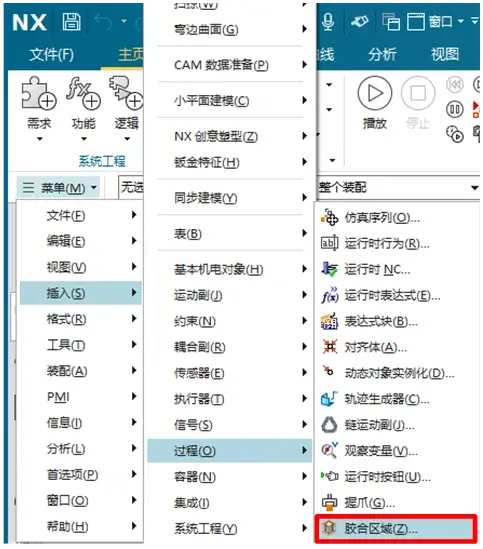Open 系统工程(Y) submenu
483x549 pixels.
pyautogui.click(x=230, y=528)
